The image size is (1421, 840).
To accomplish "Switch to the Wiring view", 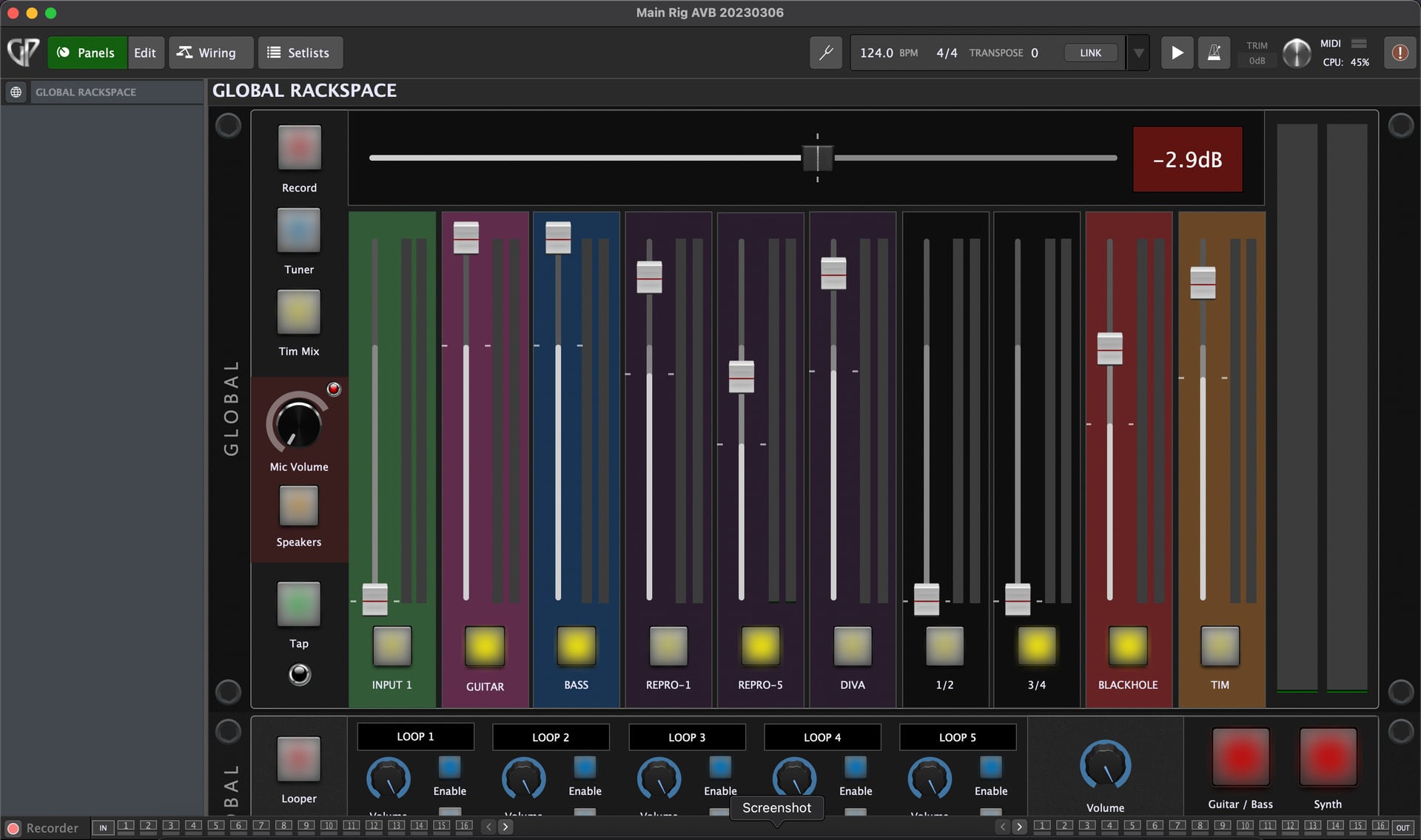I will click(206, 53).
